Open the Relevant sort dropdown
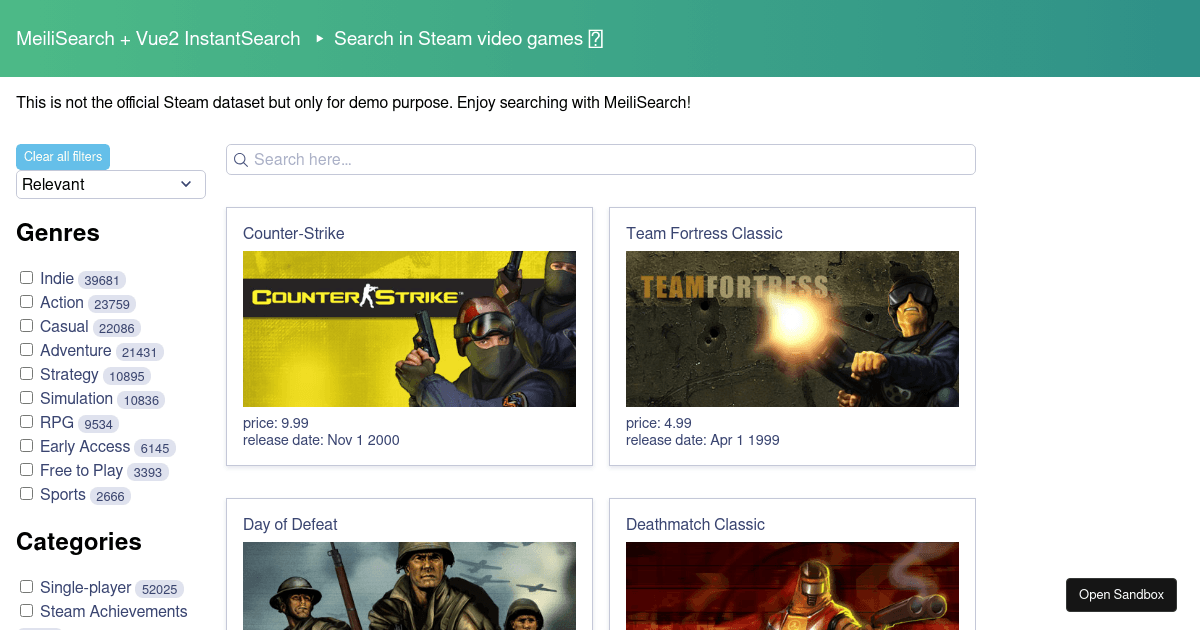Image resolution: width=1200 pixels, height=630 pixels. 111,184
